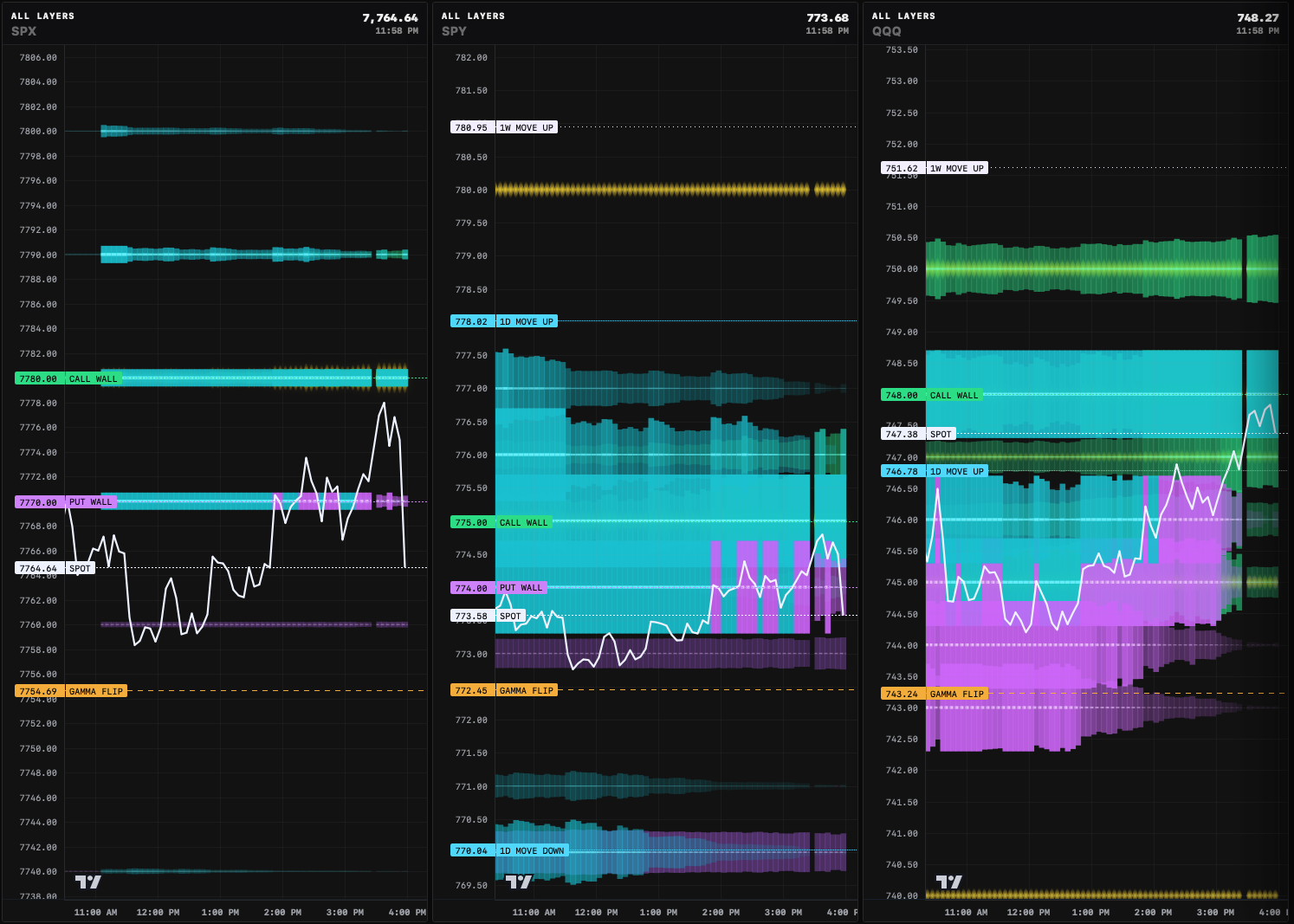The image size is (1294, 924).
Task: Click the 780.95 1W MOVE UP label on SPY
Action: 504,127
